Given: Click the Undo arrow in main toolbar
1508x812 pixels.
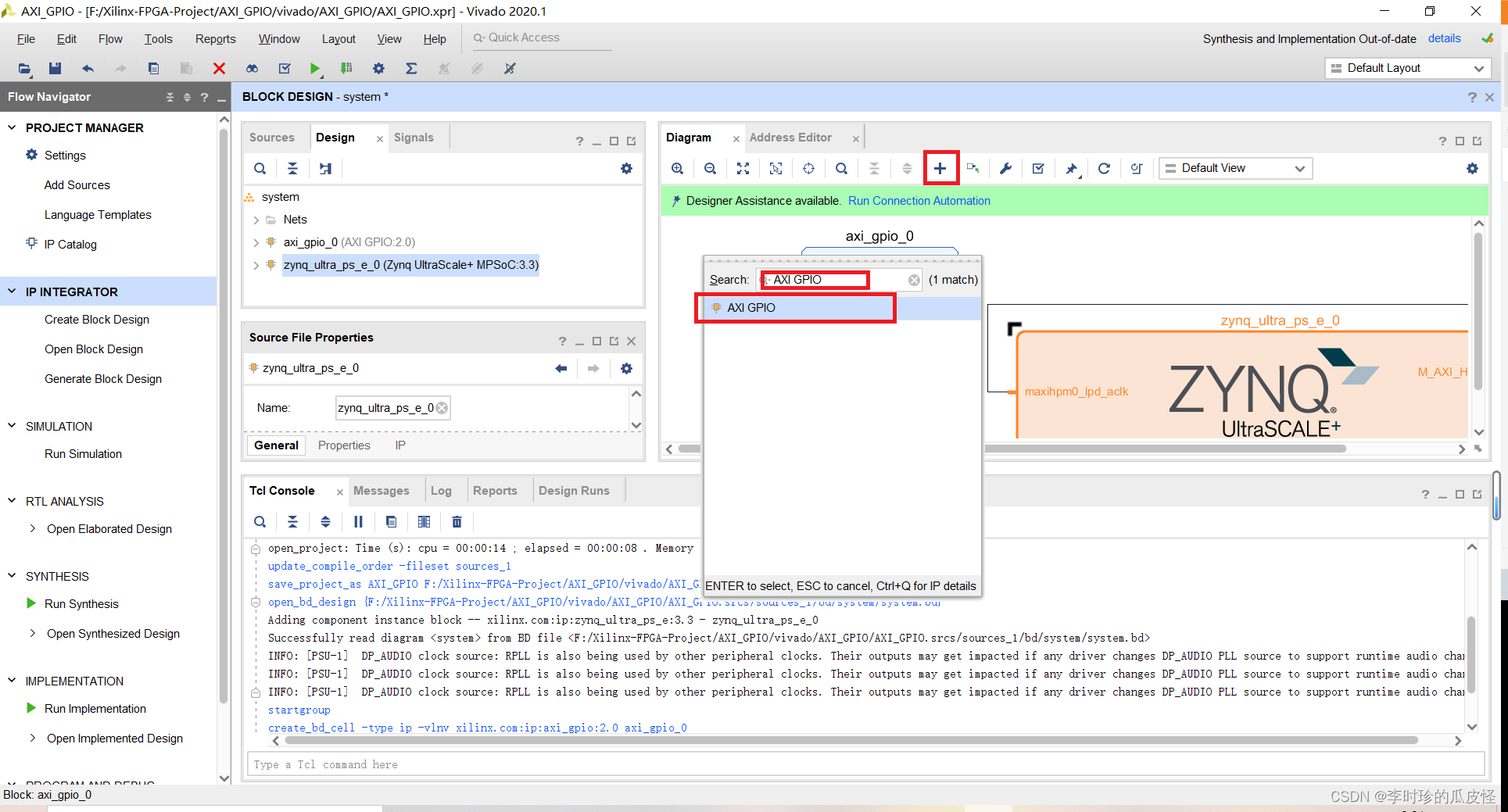Looking at the screenshot, I should click(x=88, y=68).
